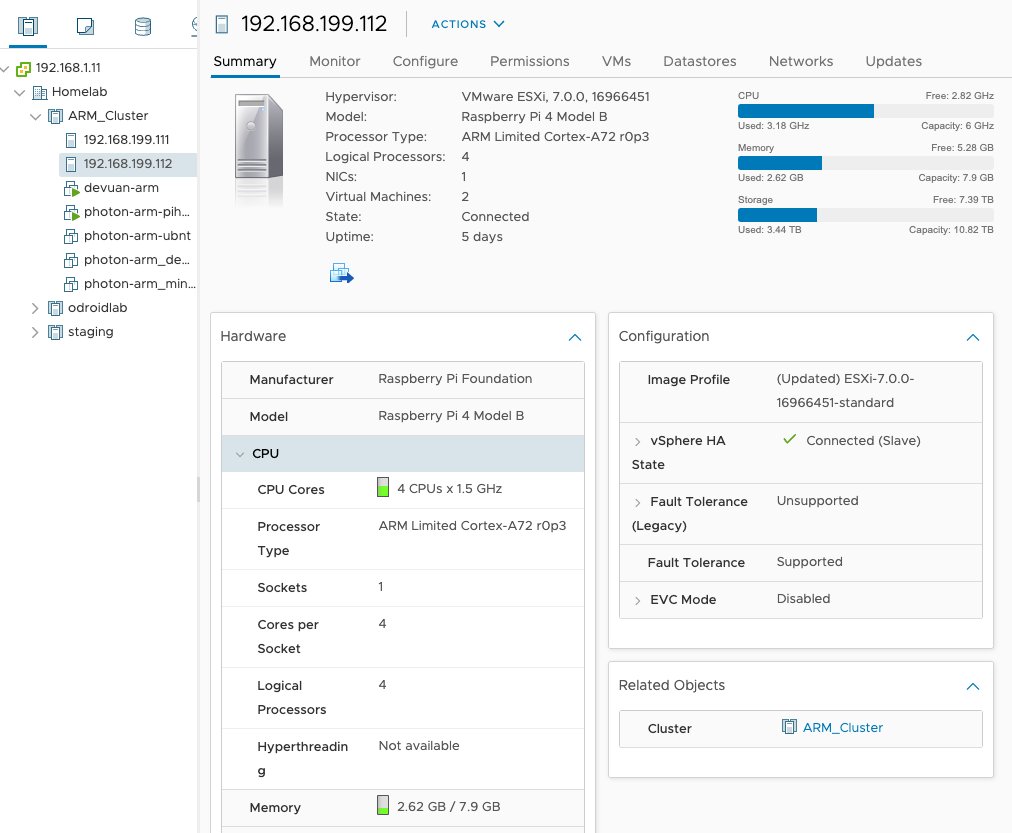Collapse the 192.168.1.11 vCenter node

point(5,68)
